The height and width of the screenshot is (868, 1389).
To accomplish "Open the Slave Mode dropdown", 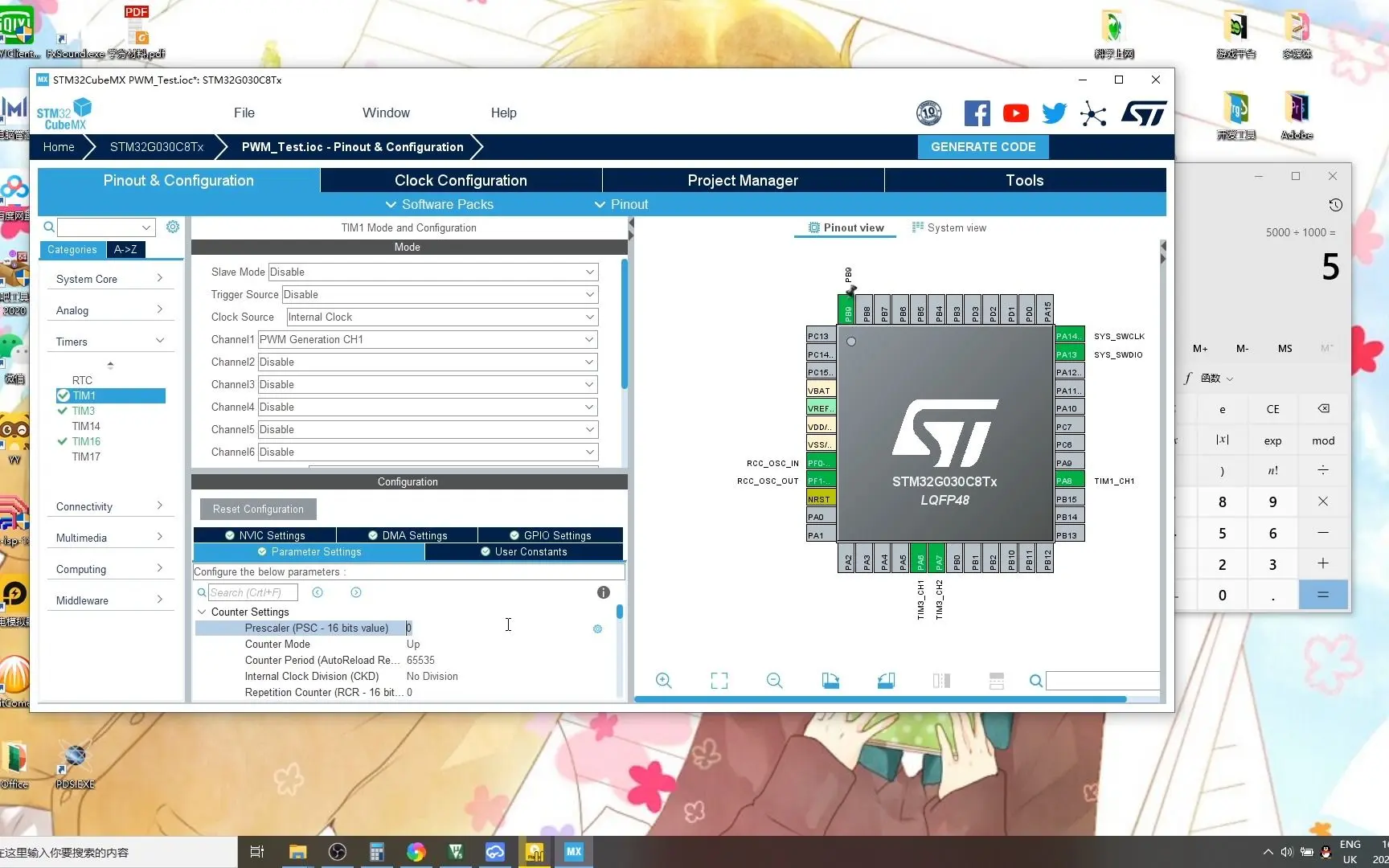I will (x=433, y=272).
